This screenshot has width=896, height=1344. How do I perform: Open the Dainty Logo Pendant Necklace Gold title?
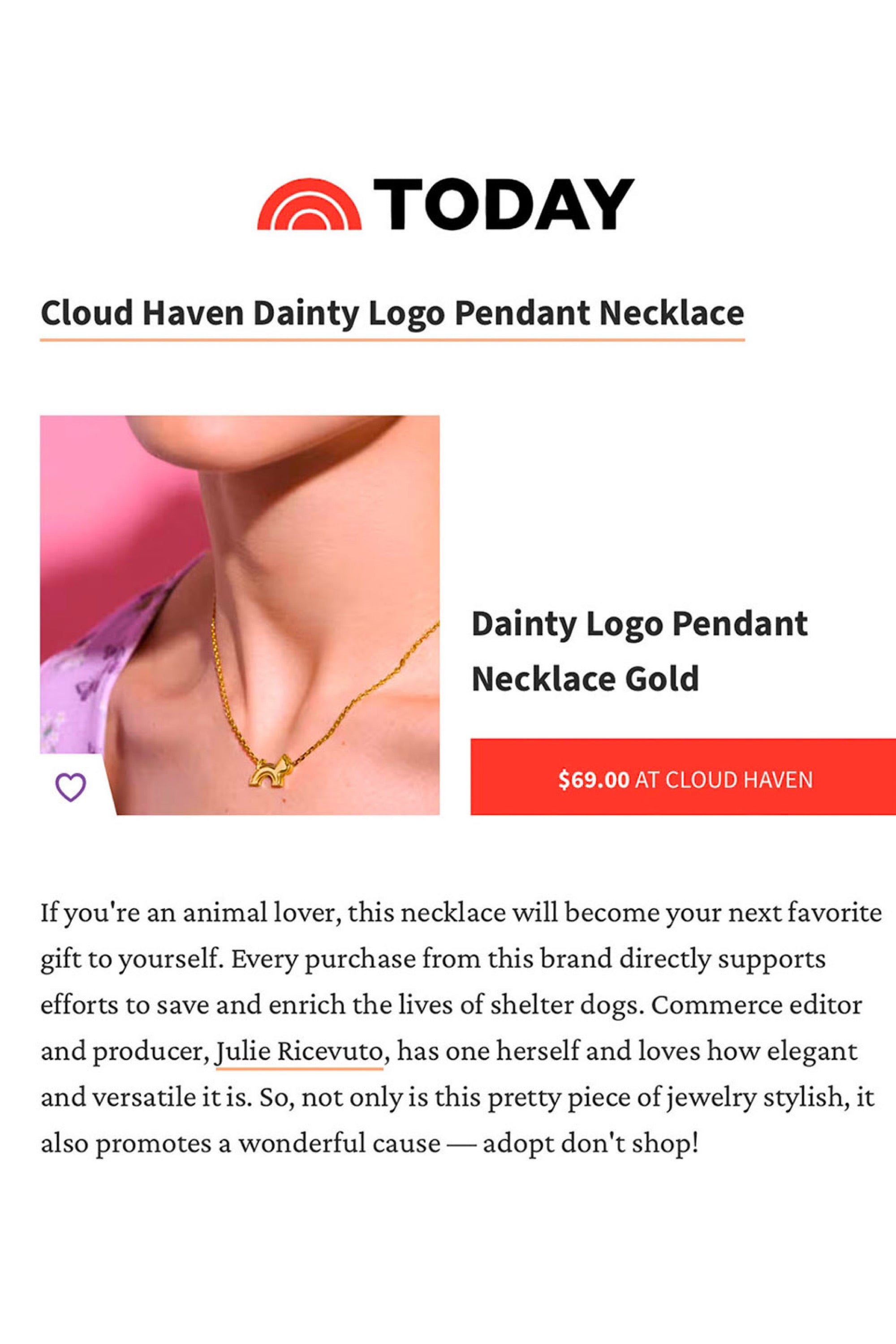click(639, 650)
